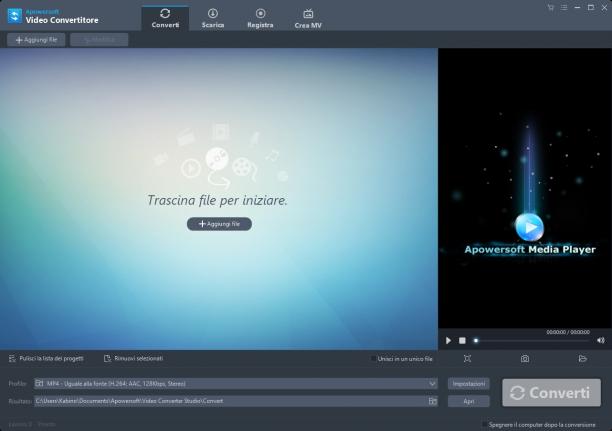Click the Apri button

[468, 401]
